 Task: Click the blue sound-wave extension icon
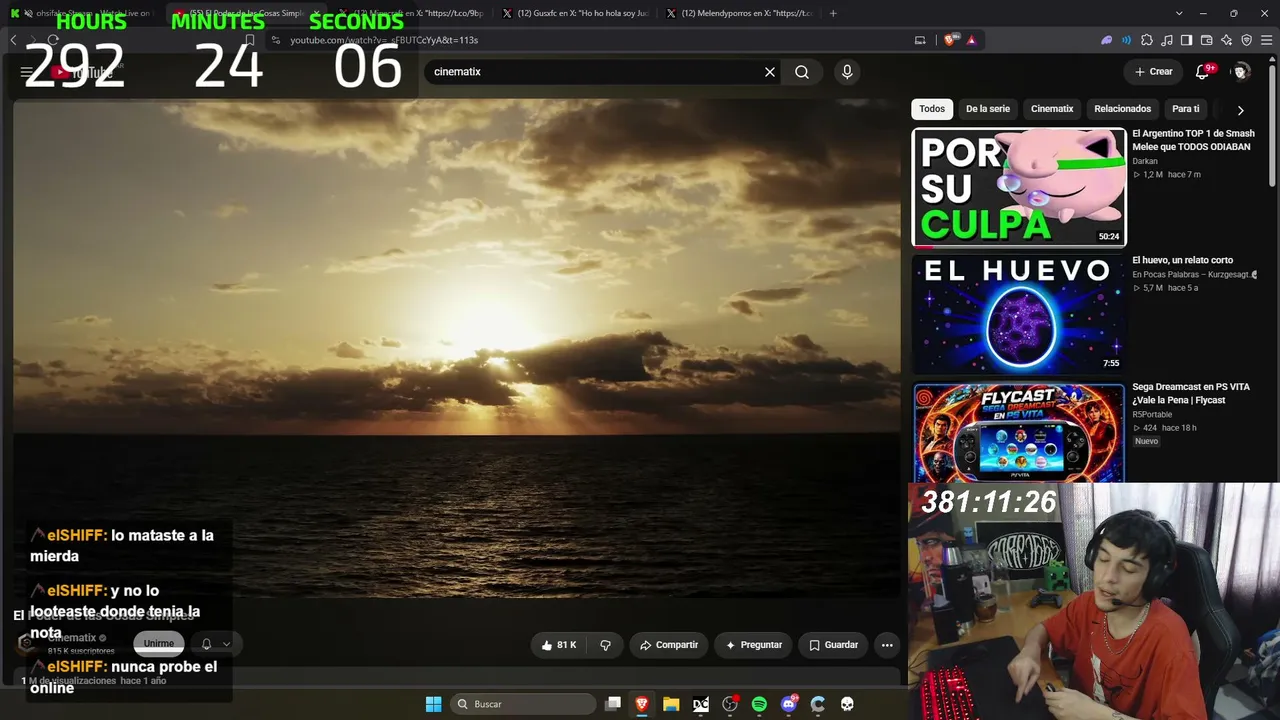tap(1127, 40)
